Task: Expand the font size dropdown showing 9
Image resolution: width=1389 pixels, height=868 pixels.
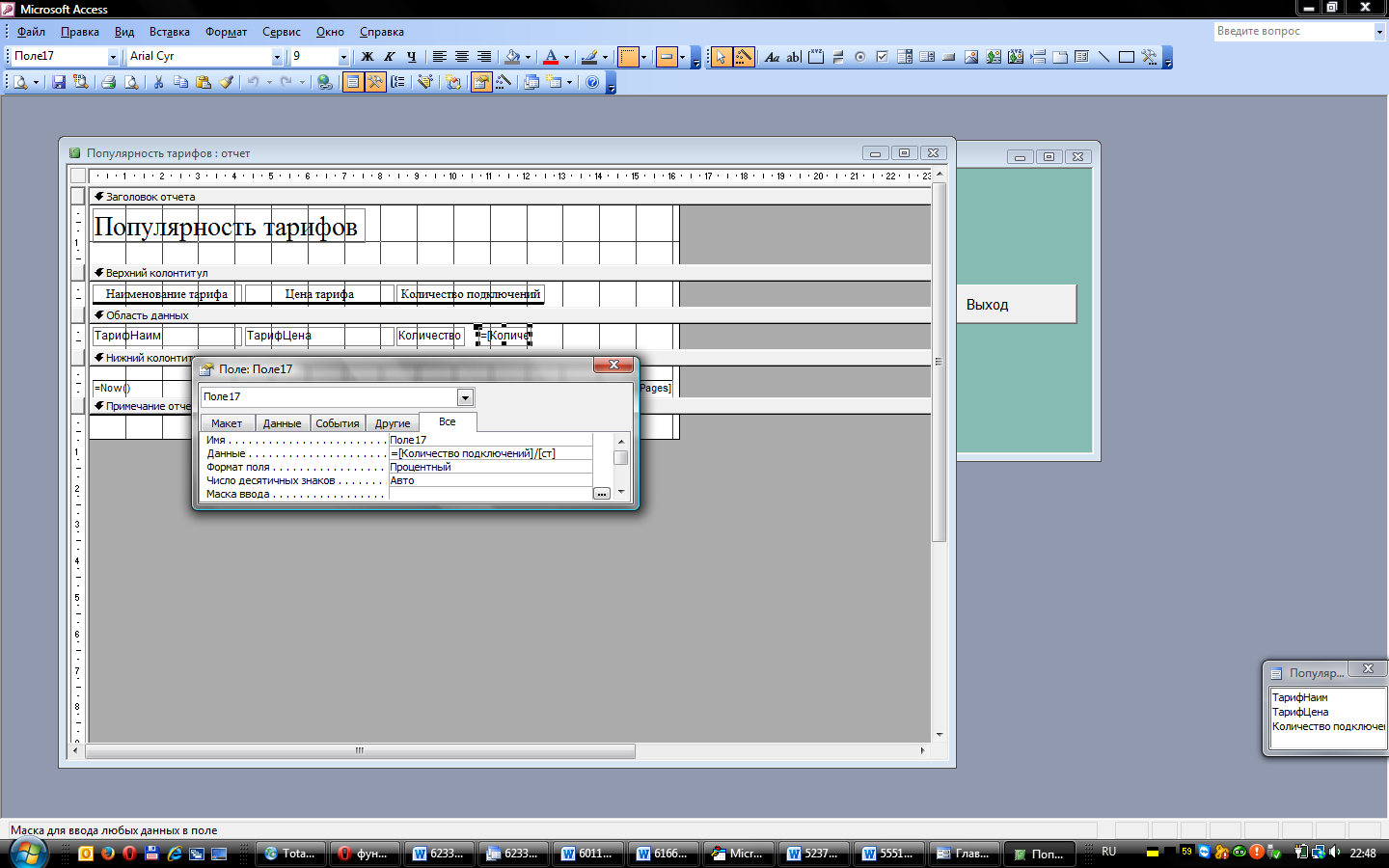Action: click(342, 57)
